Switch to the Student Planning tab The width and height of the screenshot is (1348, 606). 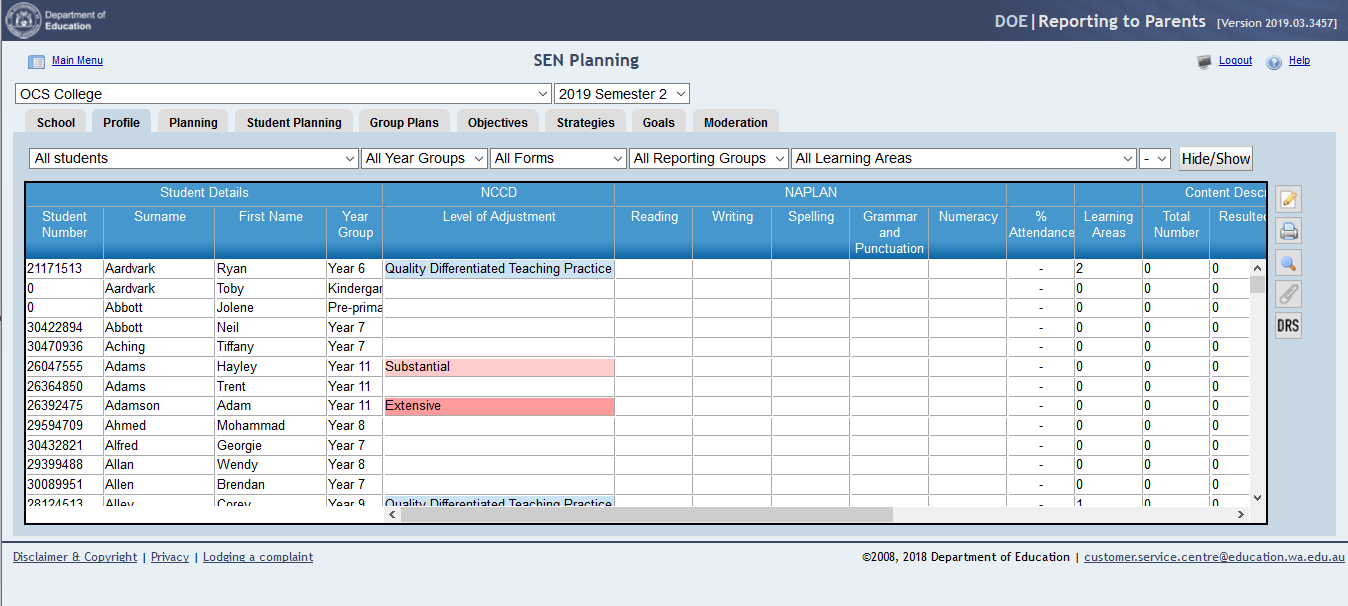pos(294,123)
